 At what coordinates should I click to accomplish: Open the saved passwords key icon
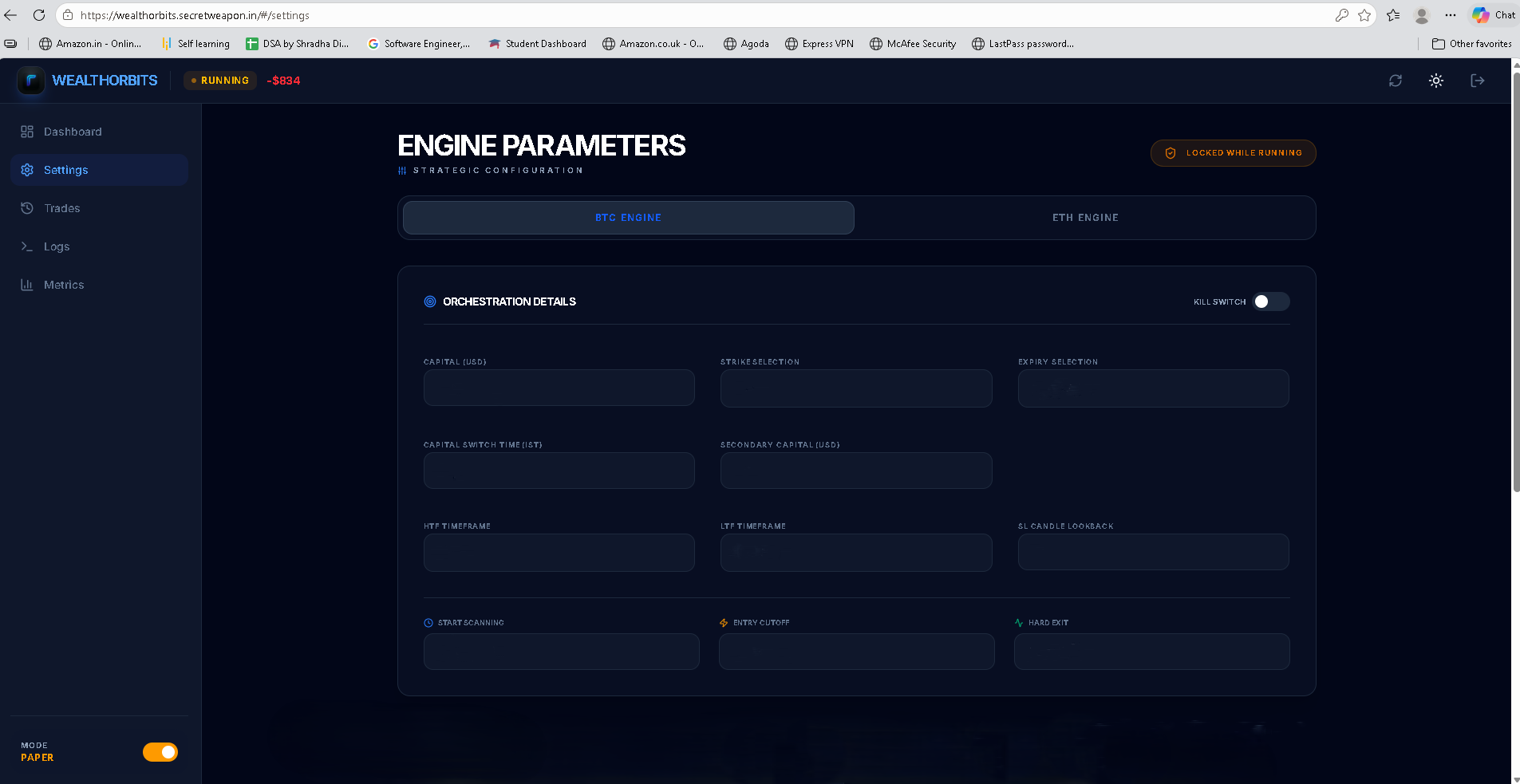point(1342,15)
